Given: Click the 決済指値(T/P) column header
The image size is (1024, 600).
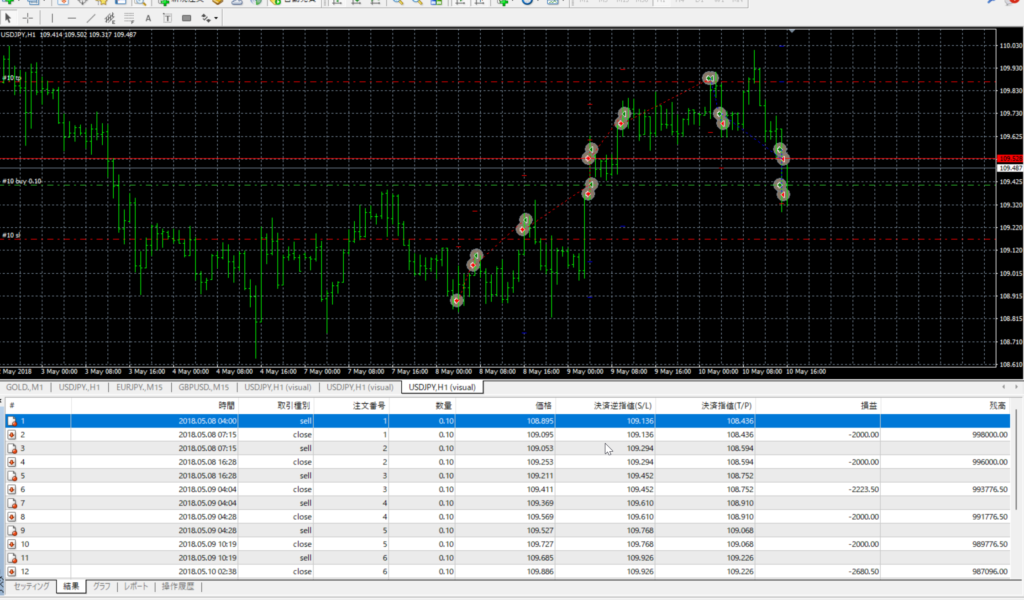Looking at the screenshot, I should pos(705,406).
